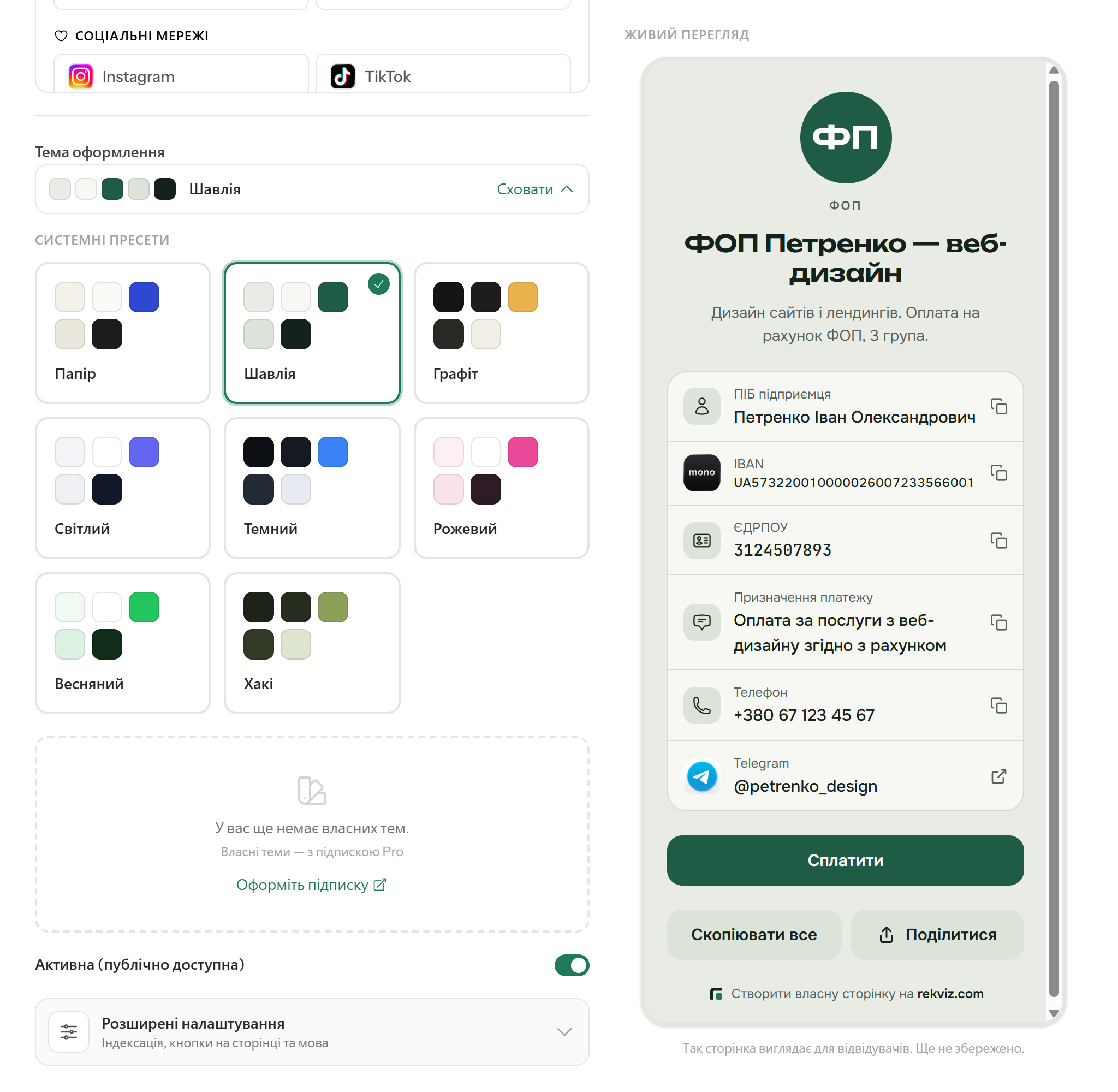This screenshot has width=1118, height=1092.
Task: Copy the ЄДРПОУ code
Action: point(998,540)
